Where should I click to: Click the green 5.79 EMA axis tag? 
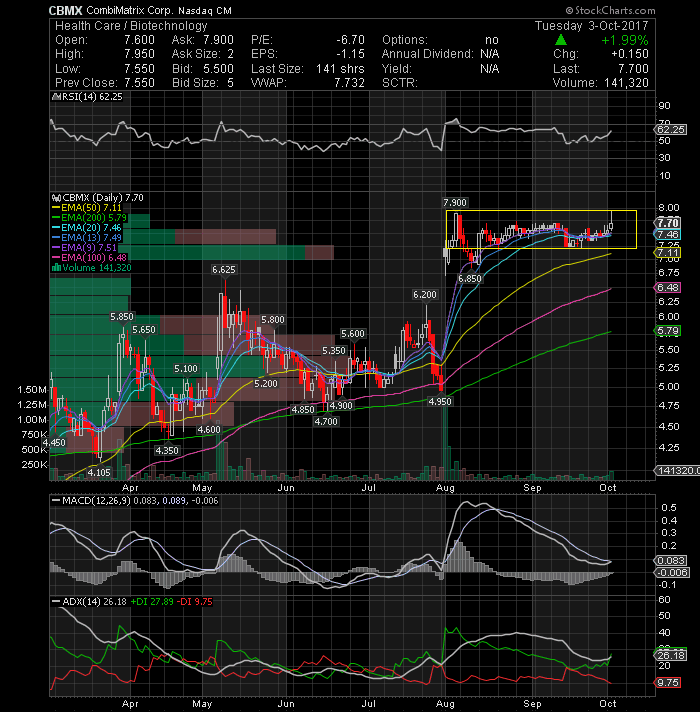tap(667, 331)
